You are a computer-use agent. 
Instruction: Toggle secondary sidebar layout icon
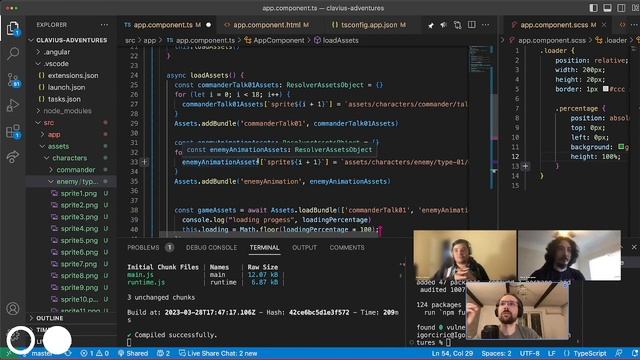[621, 8]
